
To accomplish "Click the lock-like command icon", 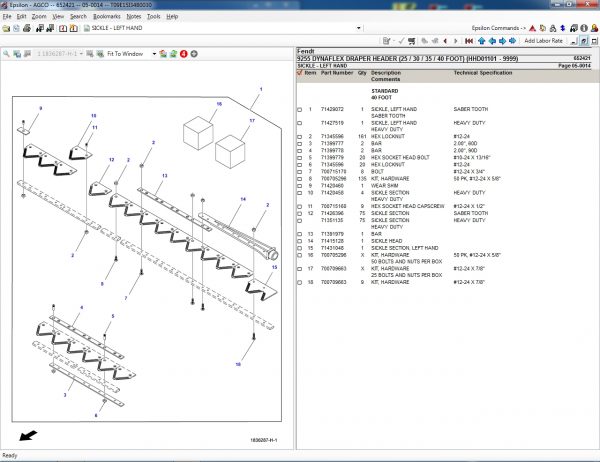I will tap(553, 28).
